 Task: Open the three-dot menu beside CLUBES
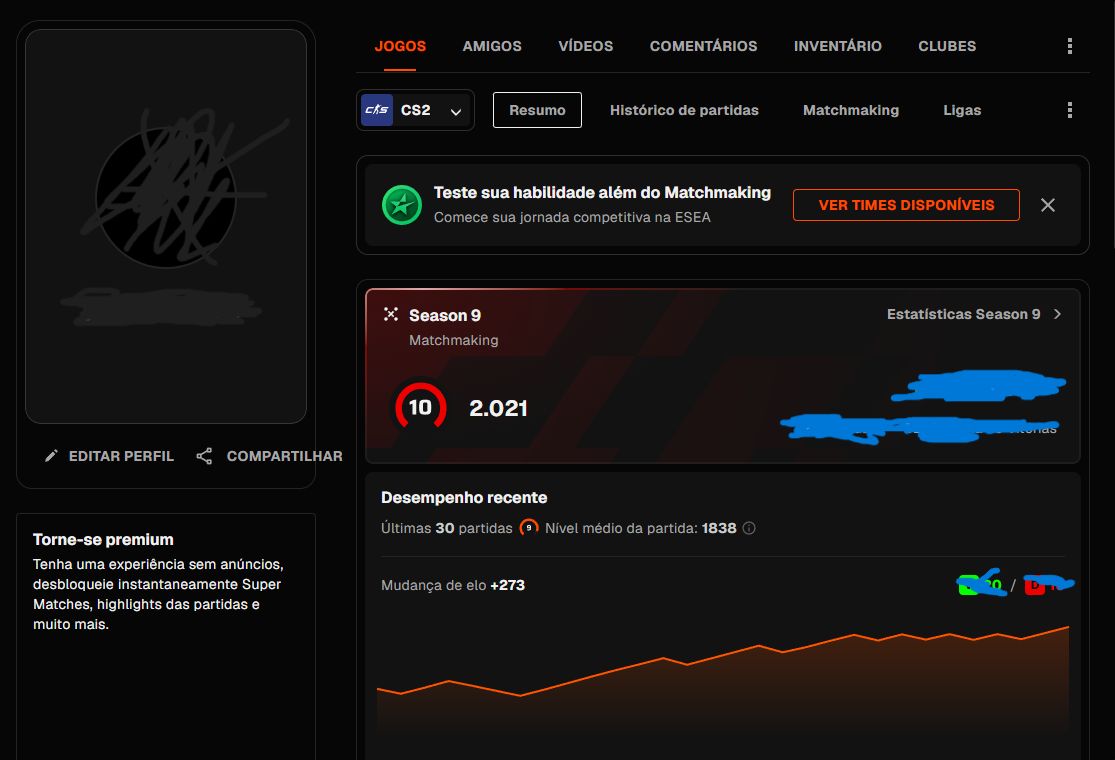coord(1069,46)
